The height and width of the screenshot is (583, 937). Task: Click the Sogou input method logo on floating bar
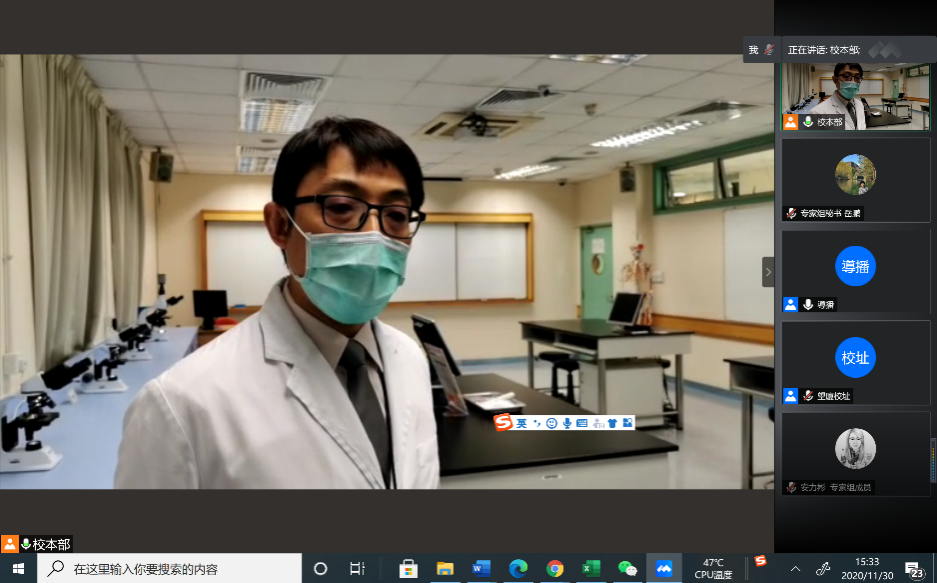(503, 422)
